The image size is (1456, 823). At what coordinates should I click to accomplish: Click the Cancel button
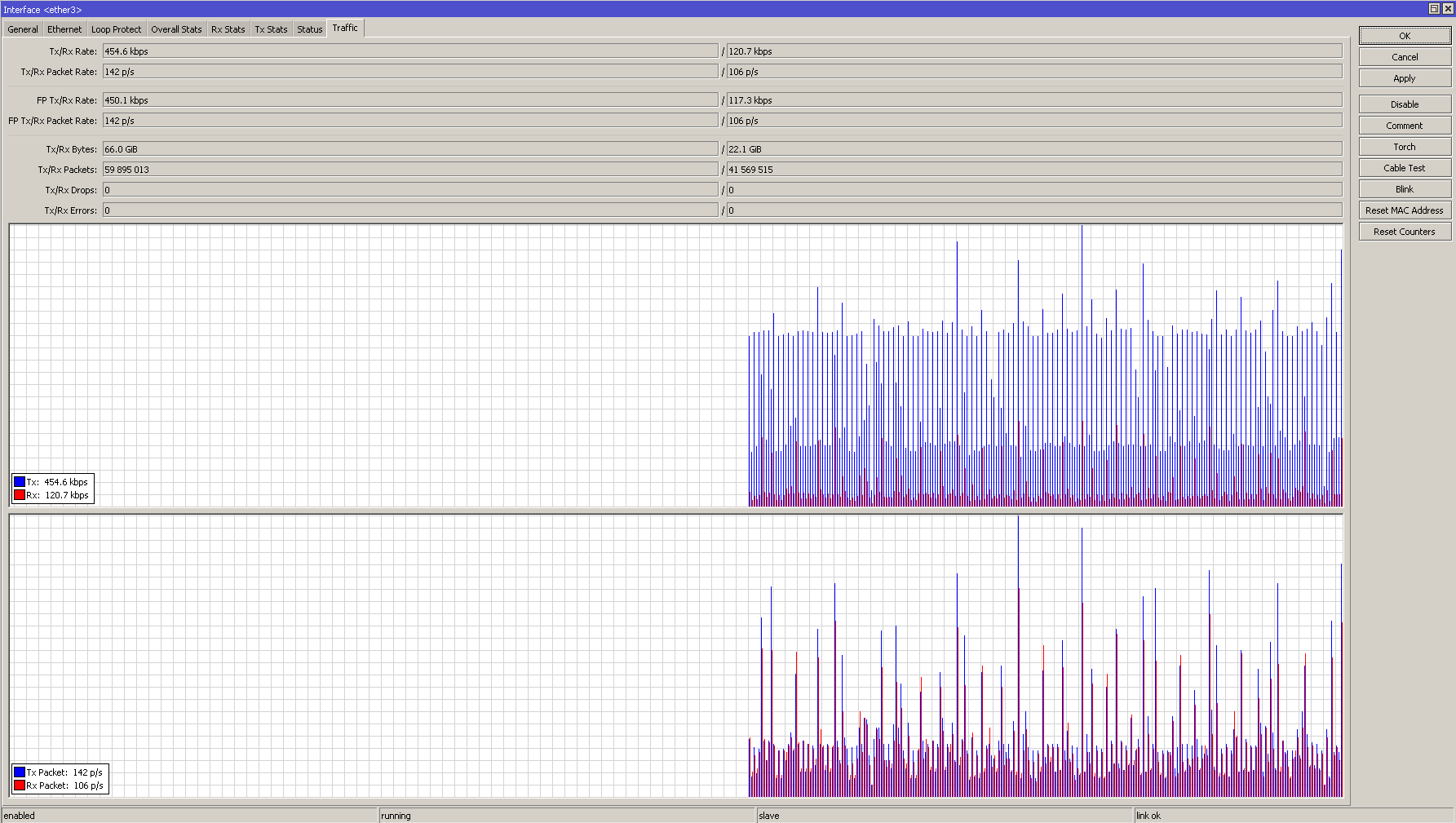(1404, 57)
